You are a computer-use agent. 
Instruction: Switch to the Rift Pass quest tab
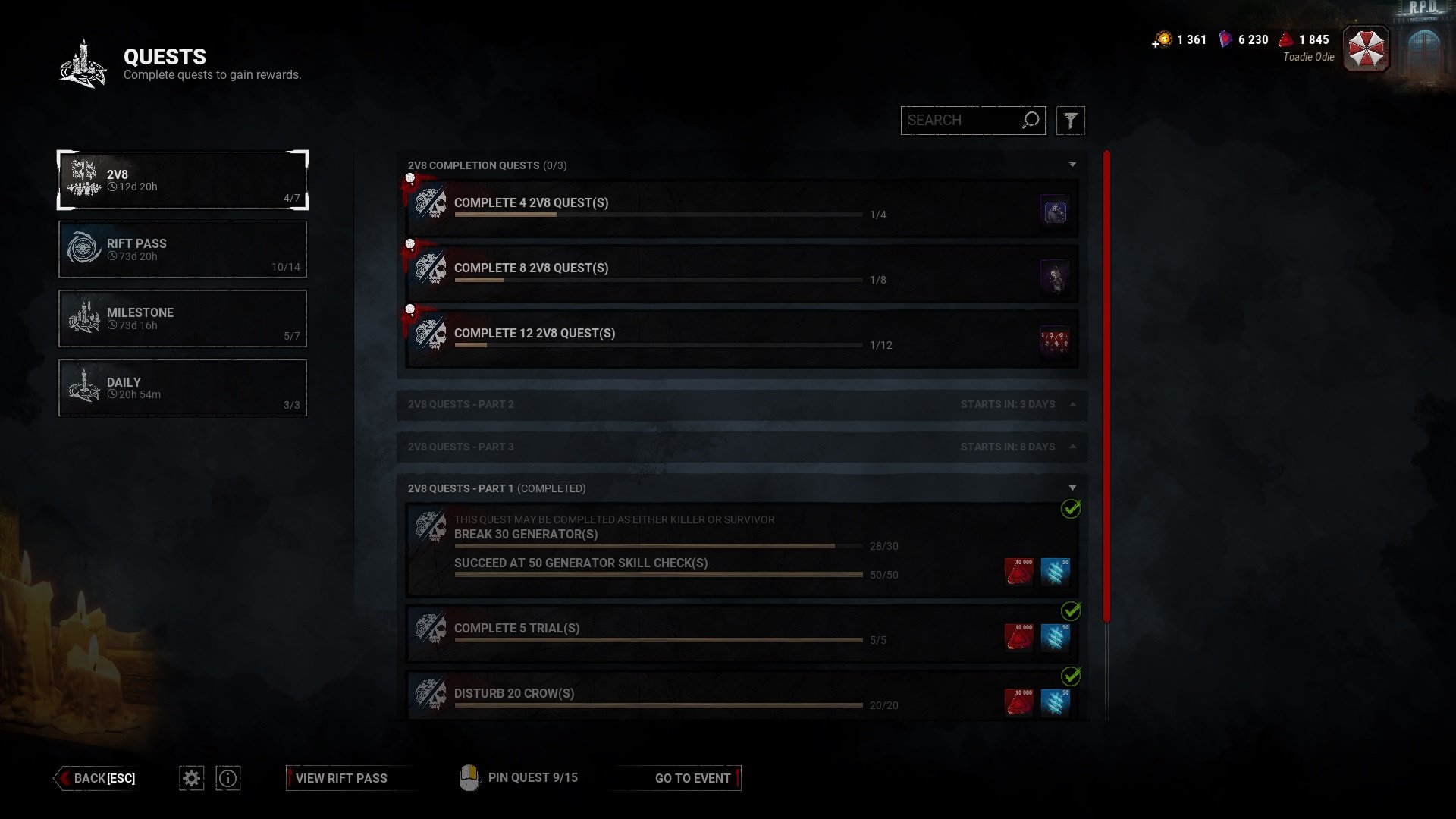[x=183, y=249]
